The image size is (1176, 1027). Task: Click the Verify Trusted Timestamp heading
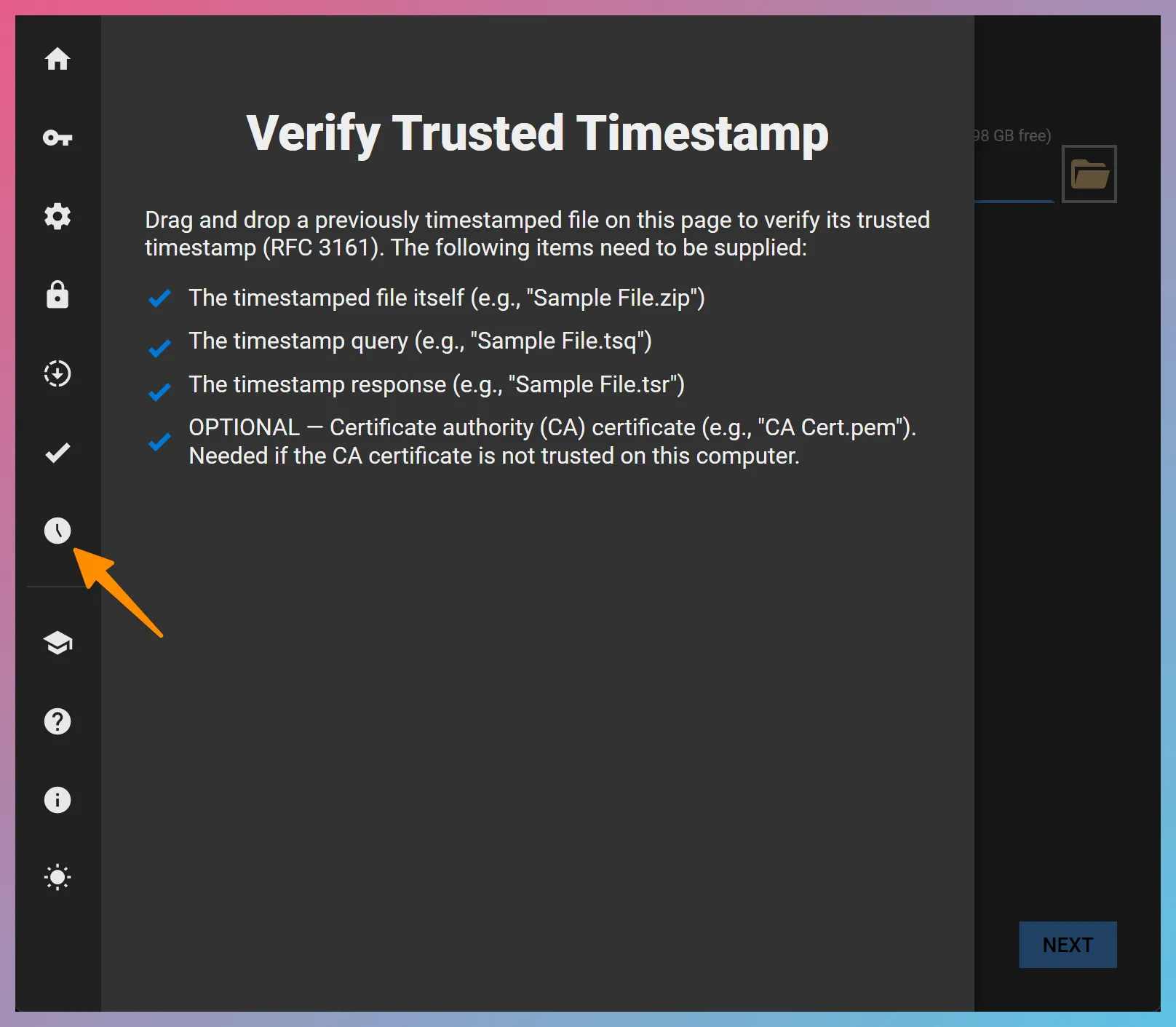click(x=538, y=132)
